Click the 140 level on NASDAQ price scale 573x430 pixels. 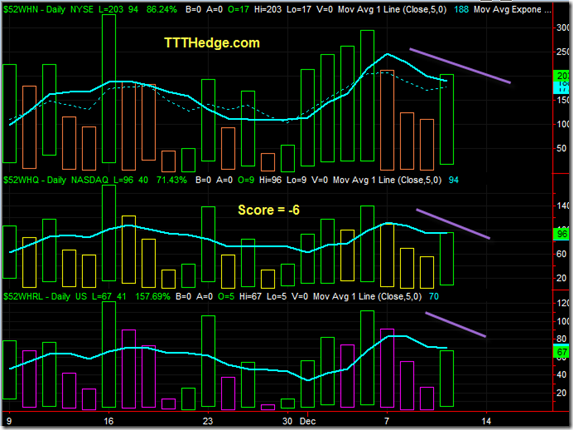[563, 206]
